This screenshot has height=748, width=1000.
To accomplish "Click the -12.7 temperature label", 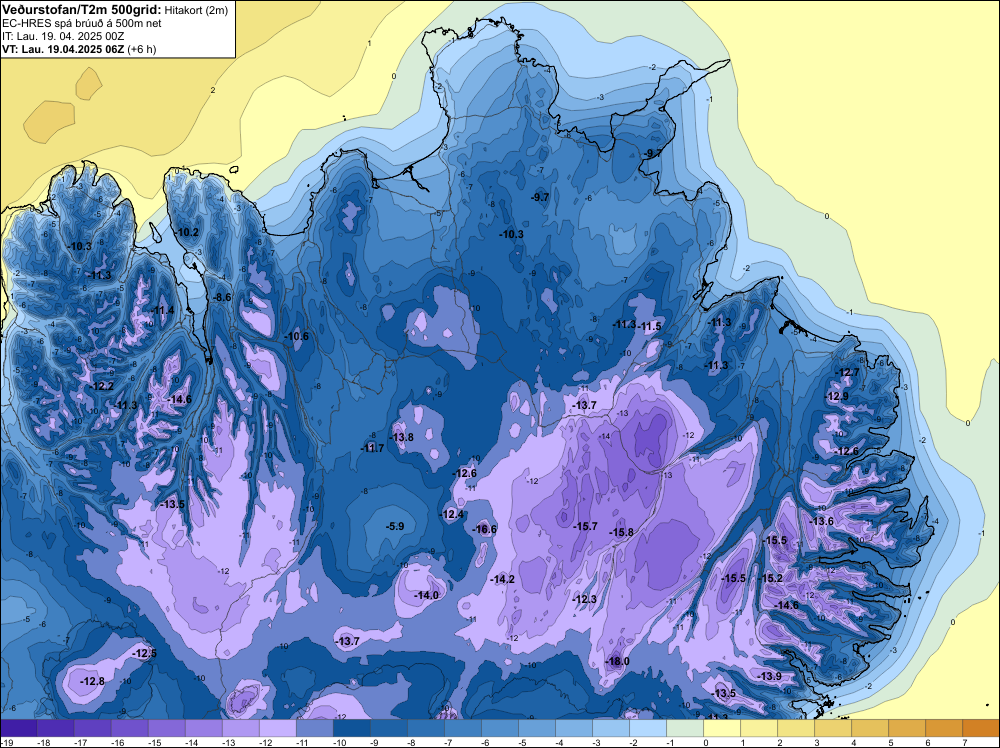I will click(x=847, y=372).
